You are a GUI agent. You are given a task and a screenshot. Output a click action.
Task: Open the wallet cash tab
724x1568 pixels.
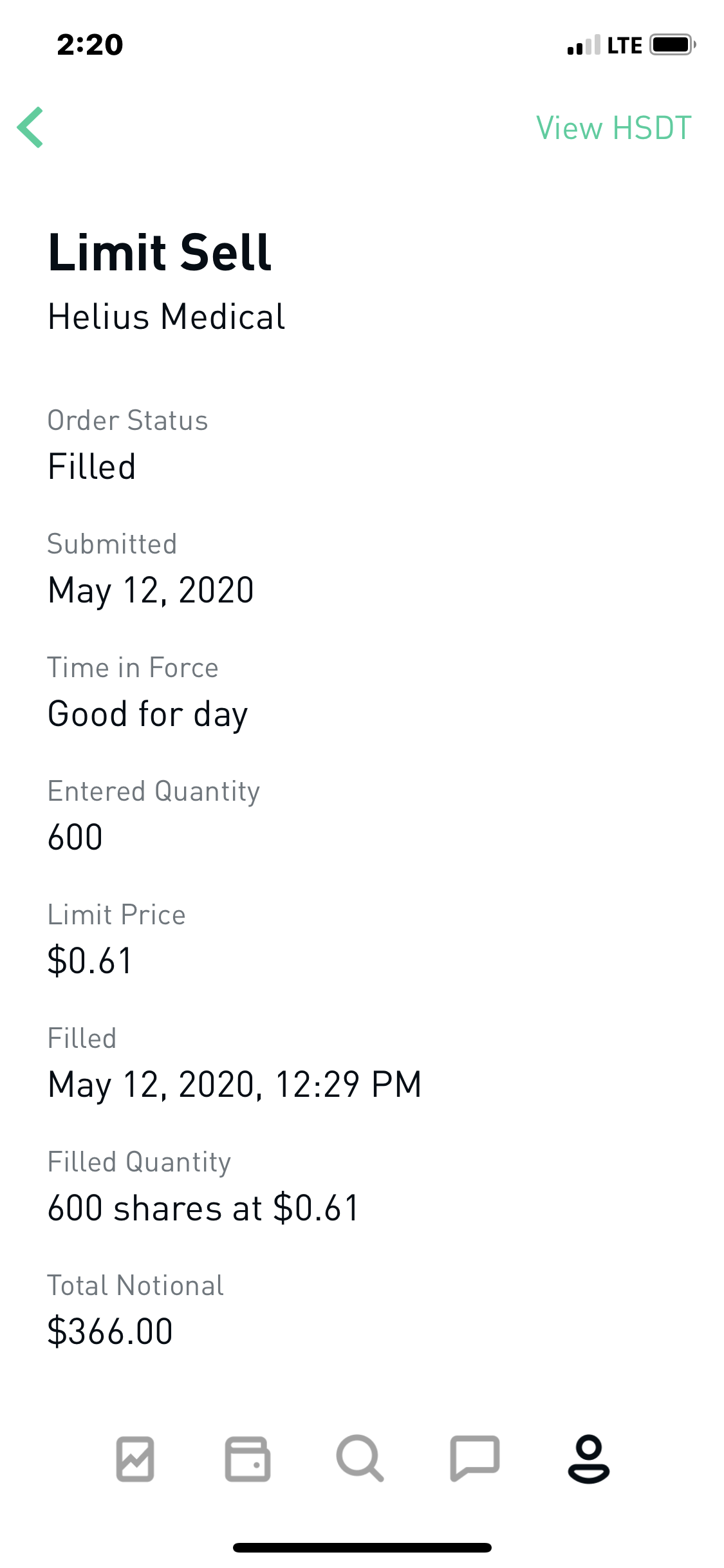click(x=248, y=1459)
